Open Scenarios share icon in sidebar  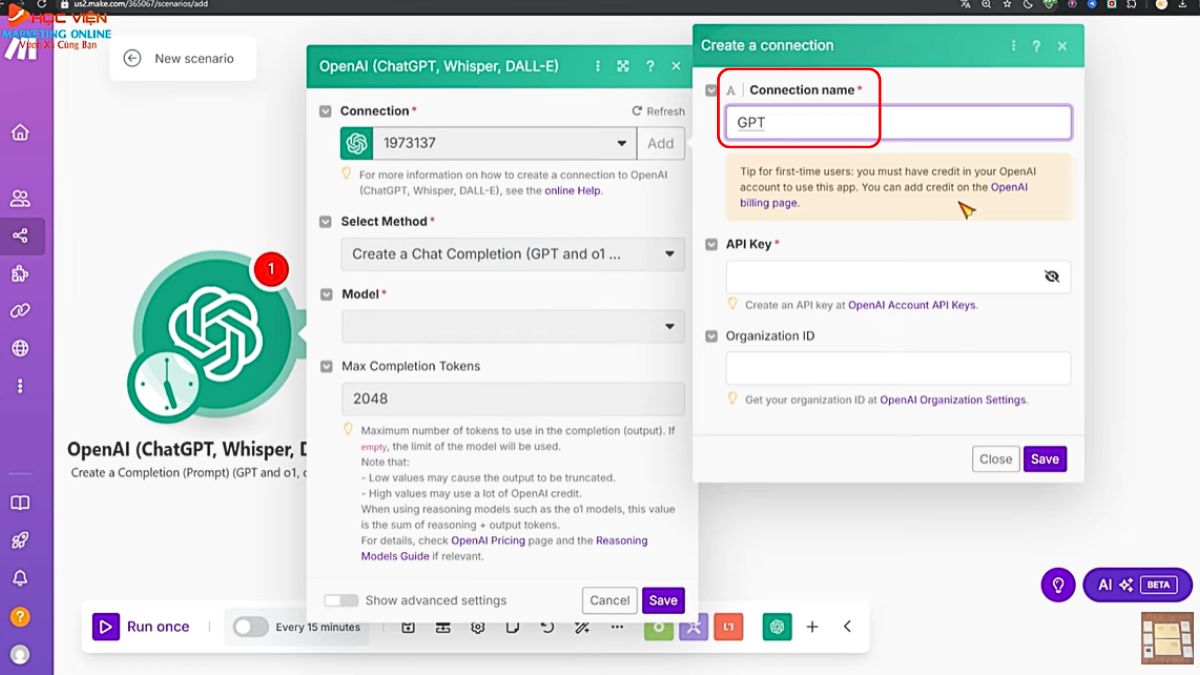point(20,237)
